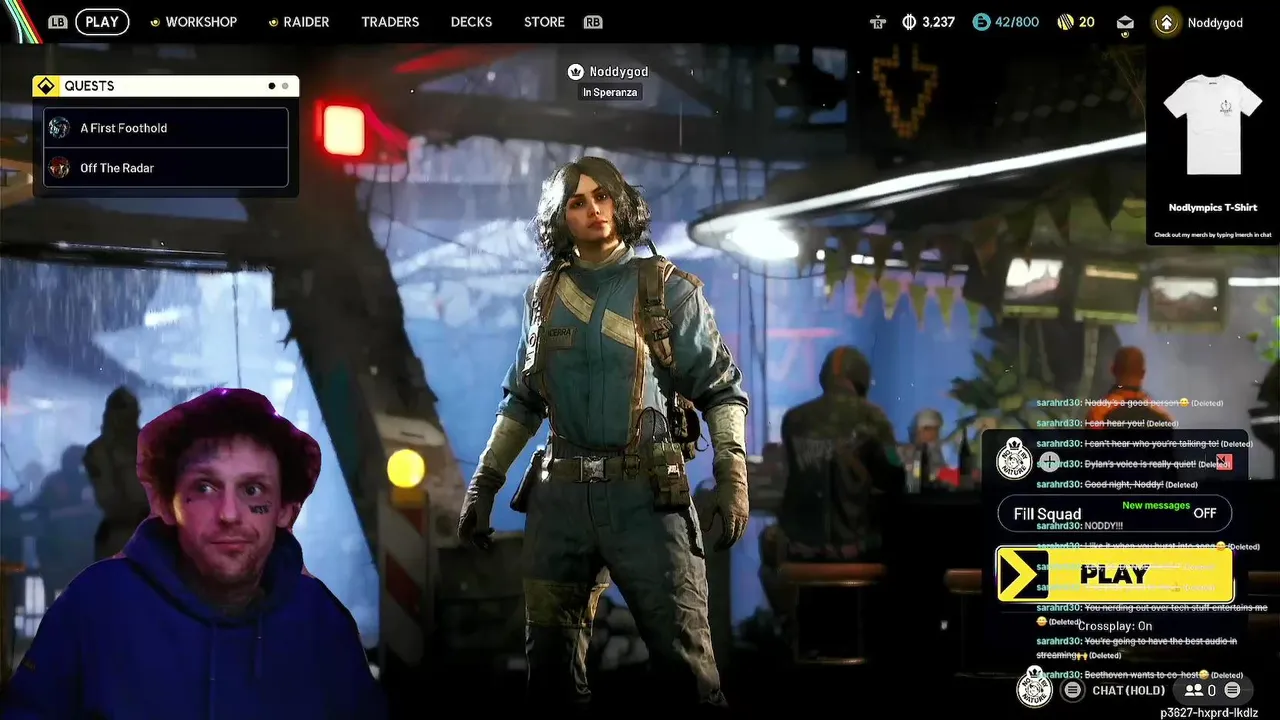Open the raider outfit icon in top bar
Screen dimensions: 1280x720
click(878, 22)
